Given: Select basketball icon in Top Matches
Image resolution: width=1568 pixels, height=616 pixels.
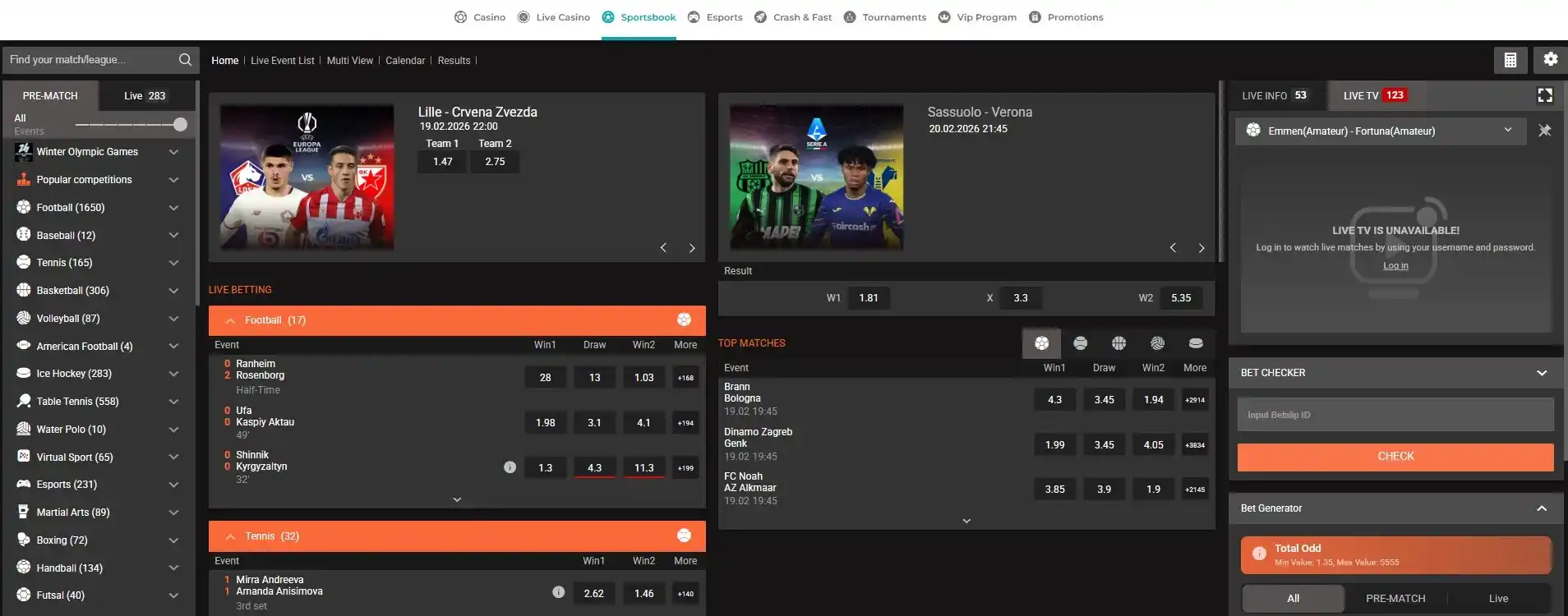Looking at the screenshot, I should point(1118,343).
